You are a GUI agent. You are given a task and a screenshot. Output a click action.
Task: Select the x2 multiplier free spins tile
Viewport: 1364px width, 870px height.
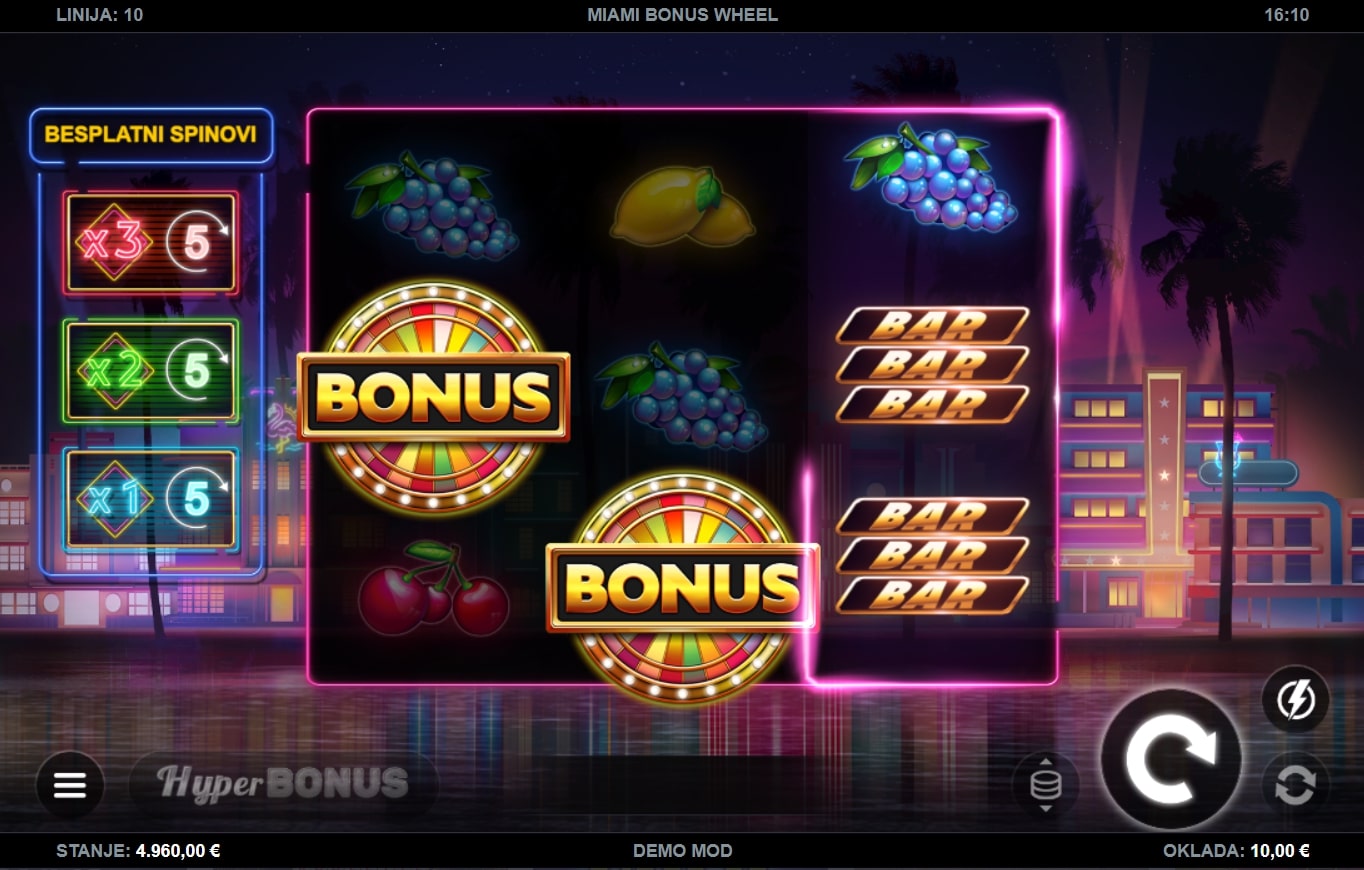[x=151, y=371]
